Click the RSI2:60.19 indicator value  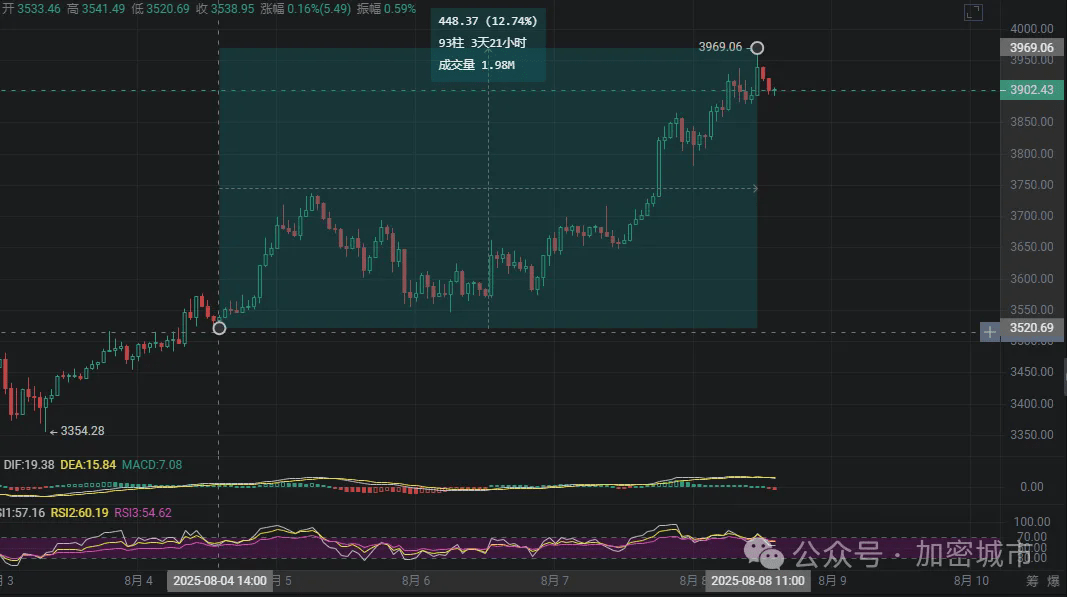pos(79,513)
